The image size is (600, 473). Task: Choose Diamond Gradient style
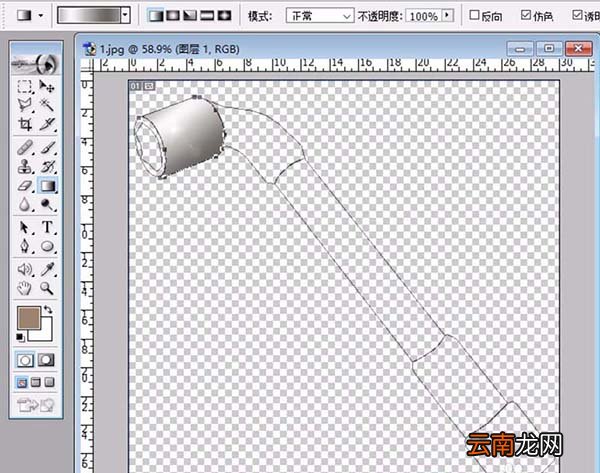click(225, 16)
